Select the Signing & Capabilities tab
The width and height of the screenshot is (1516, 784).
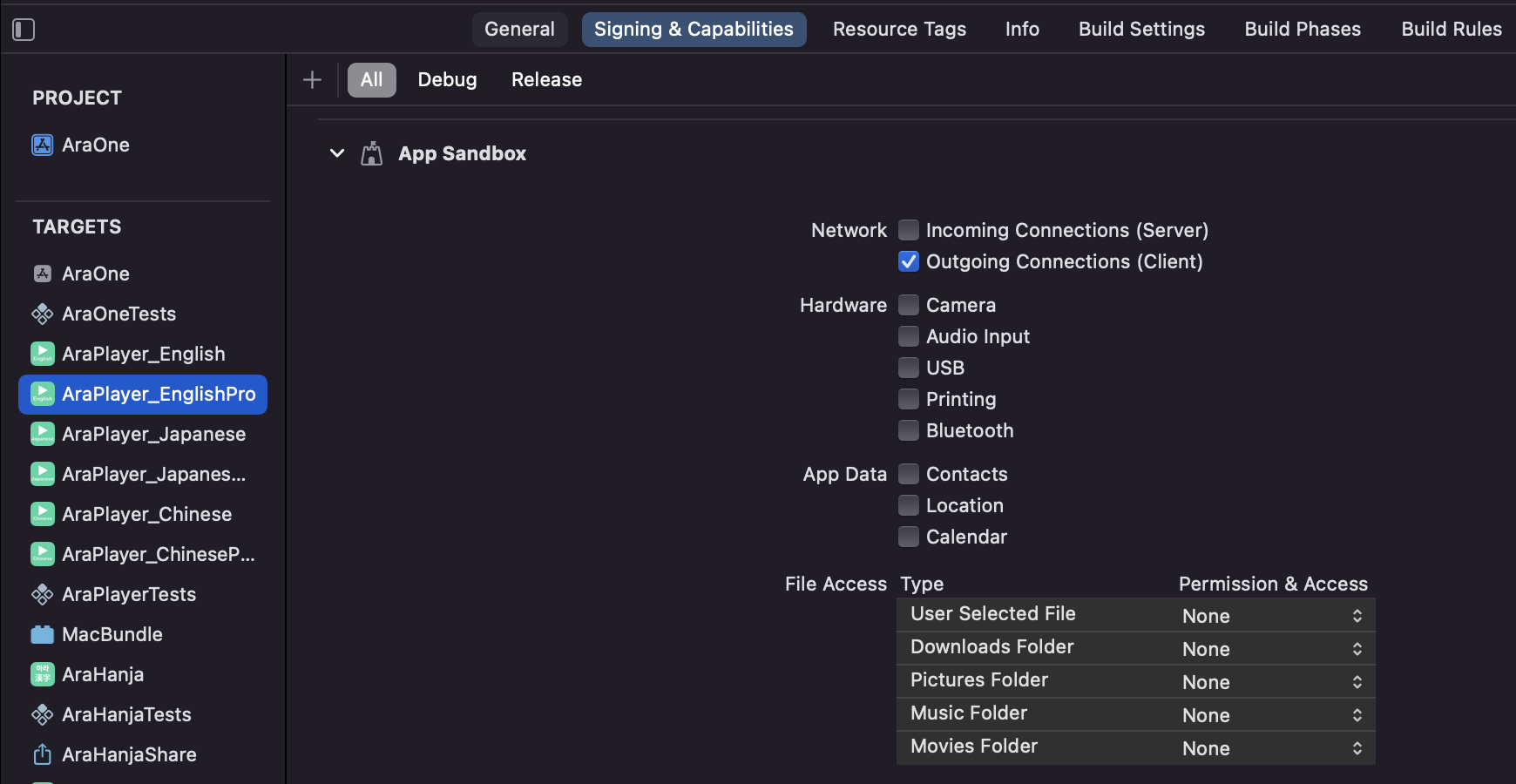click(x=694, y=30)
